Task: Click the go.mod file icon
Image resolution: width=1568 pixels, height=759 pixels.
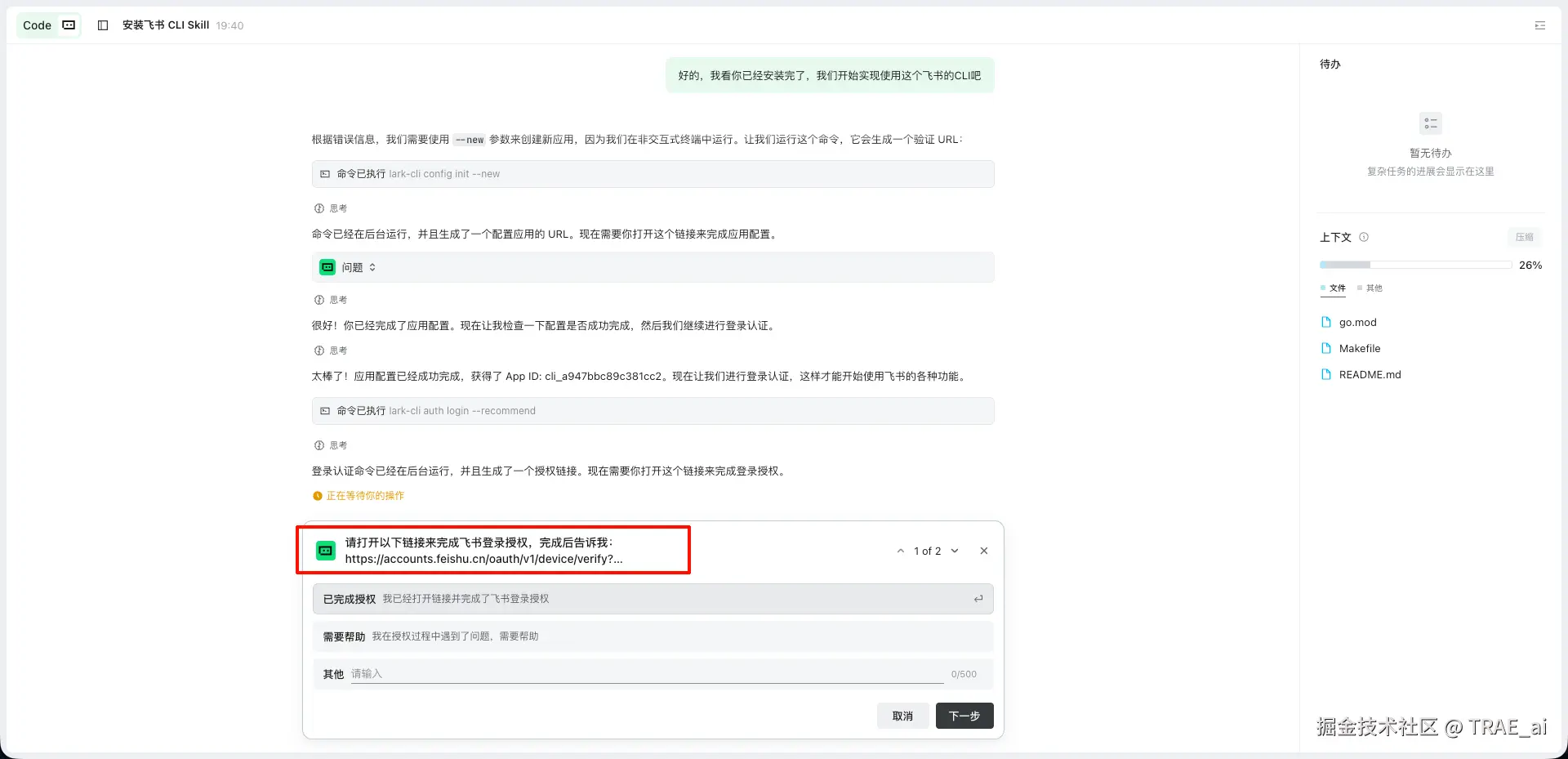Action: [x=1326, y=322]
